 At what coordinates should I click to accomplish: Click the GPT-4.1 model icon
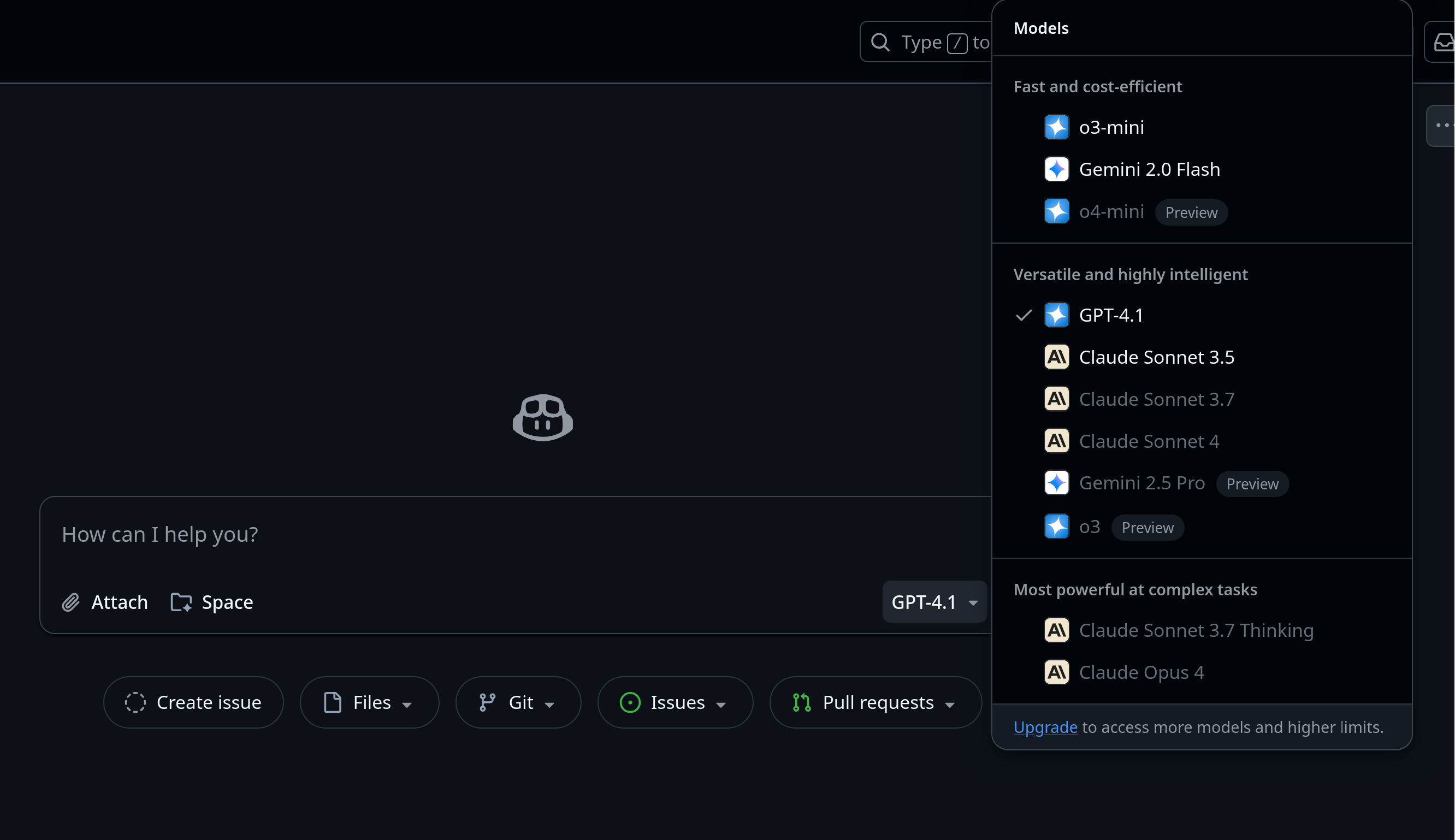click(x=1056, y=315)
